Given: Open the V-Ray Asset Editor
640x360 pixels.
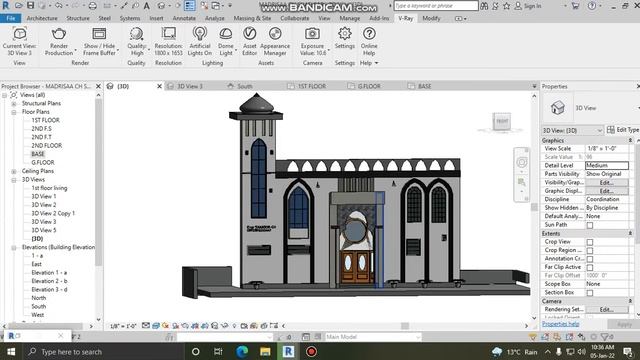Looking at the screenshot, I should pos(249,33).
